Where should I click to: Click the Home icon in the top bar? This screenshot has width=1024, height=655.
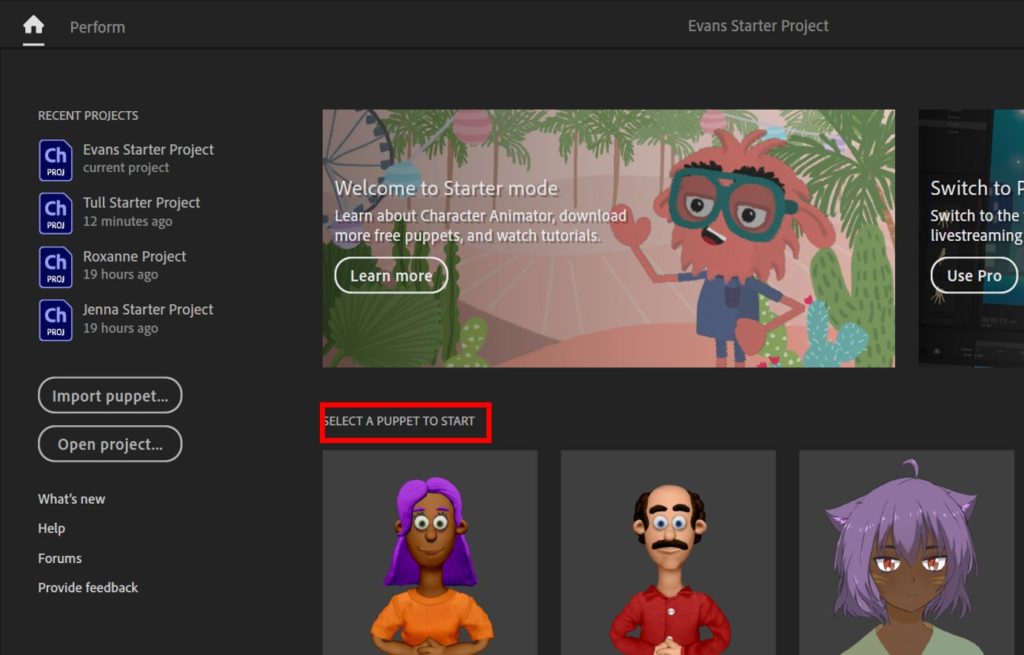(x=33, y=27)
